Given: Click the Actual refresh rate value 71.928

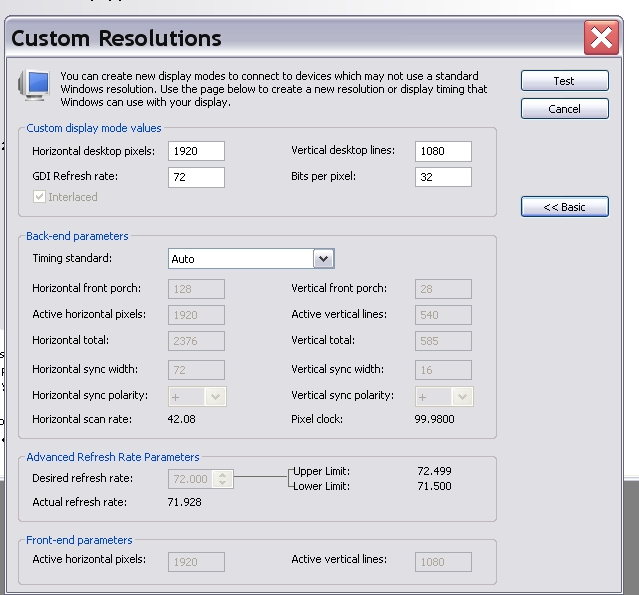Looking at the screenshot, I should pyautogui.click(x=184, y=502).
